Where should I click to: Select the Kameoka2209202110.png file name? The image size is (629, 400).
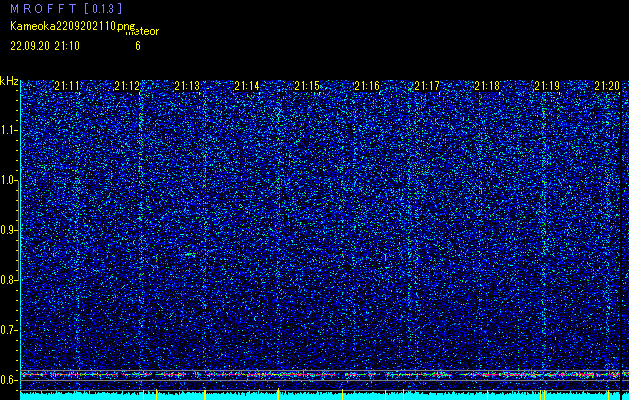74,26
